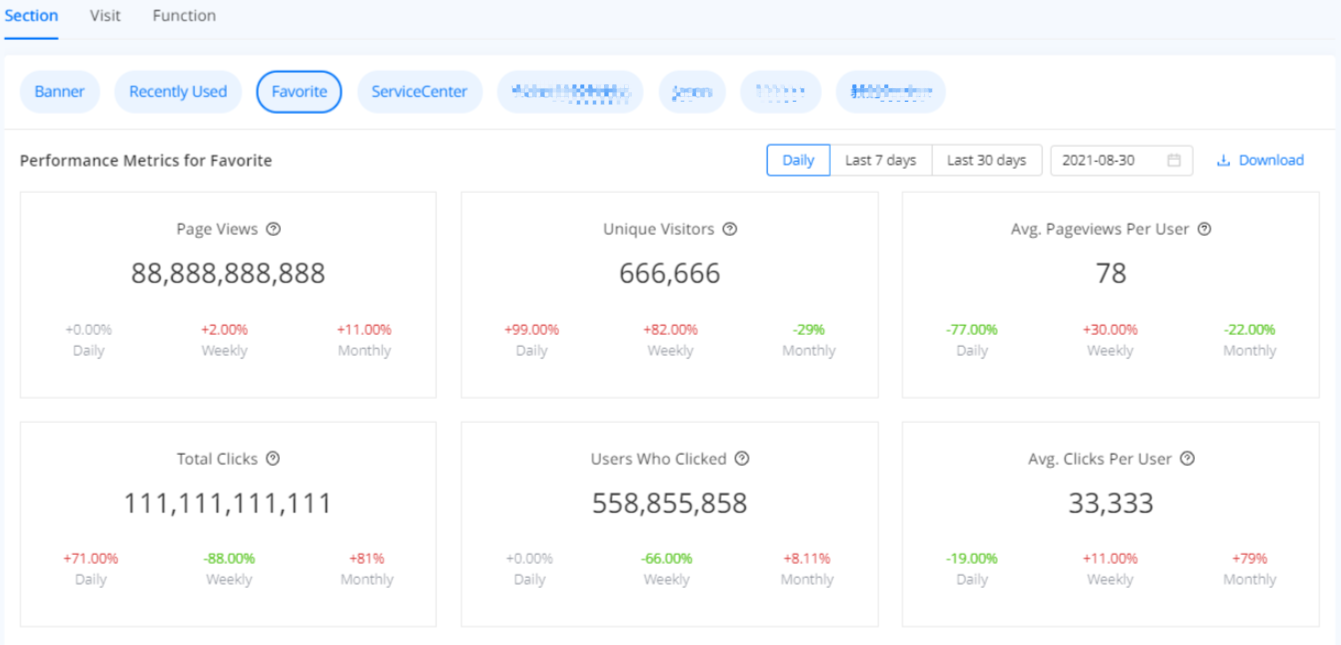Open the Visit tab
The width and height of the screenshot is (1341, 645).
click(105, 16)
